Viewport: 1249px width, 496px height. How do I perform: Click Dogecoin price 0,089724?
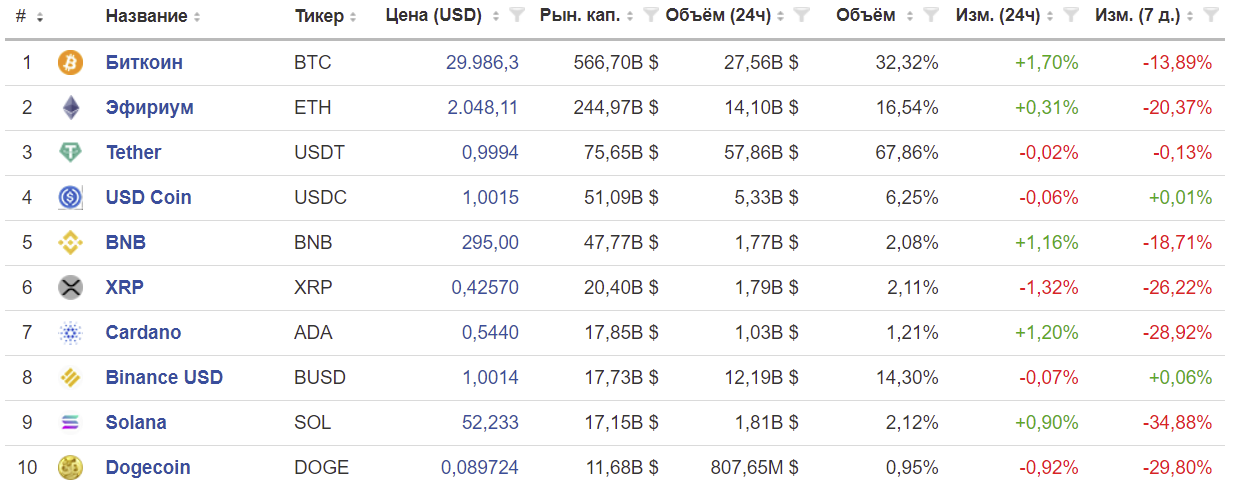pos(480,467)
